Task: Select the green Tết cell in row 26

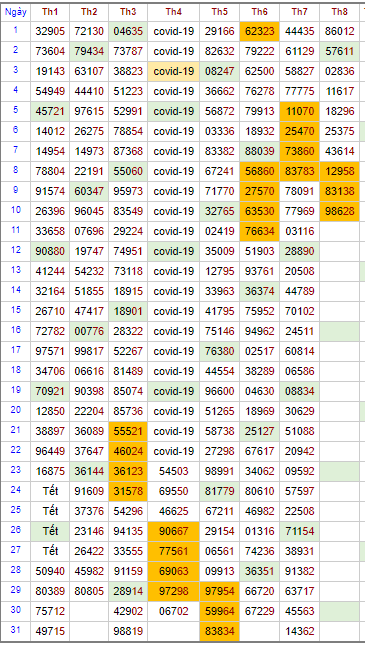Action: pyautogui.click(x=50, y=530)
